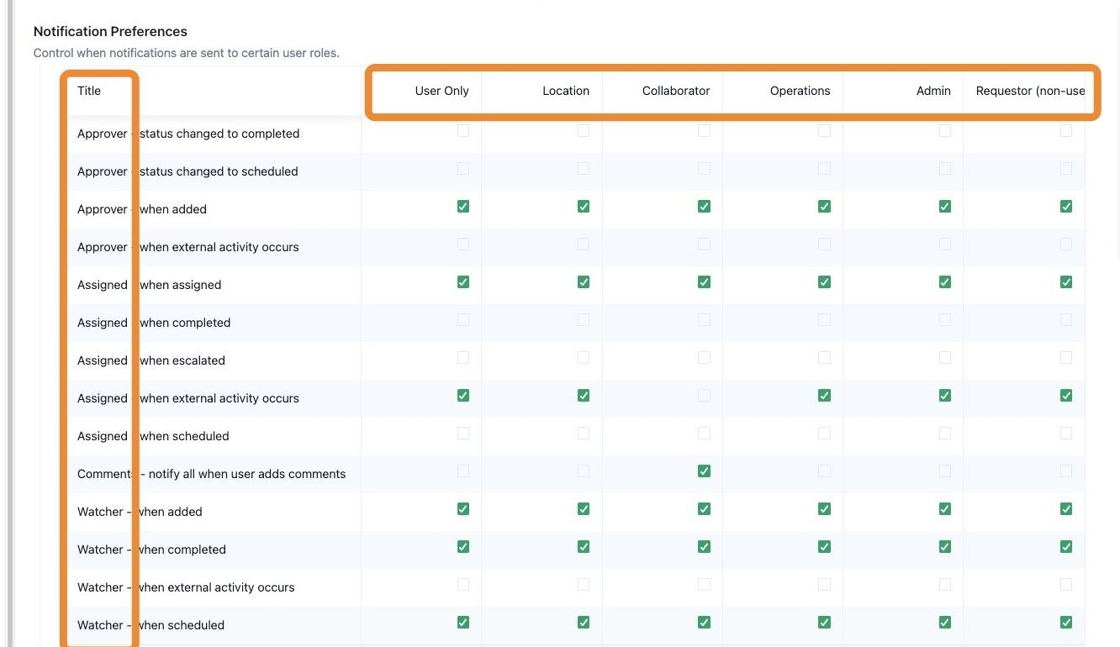Check Operations for Approver status changed to completed
The width and height of the screenshot is (1120, 647).
[x=824, y=131]
